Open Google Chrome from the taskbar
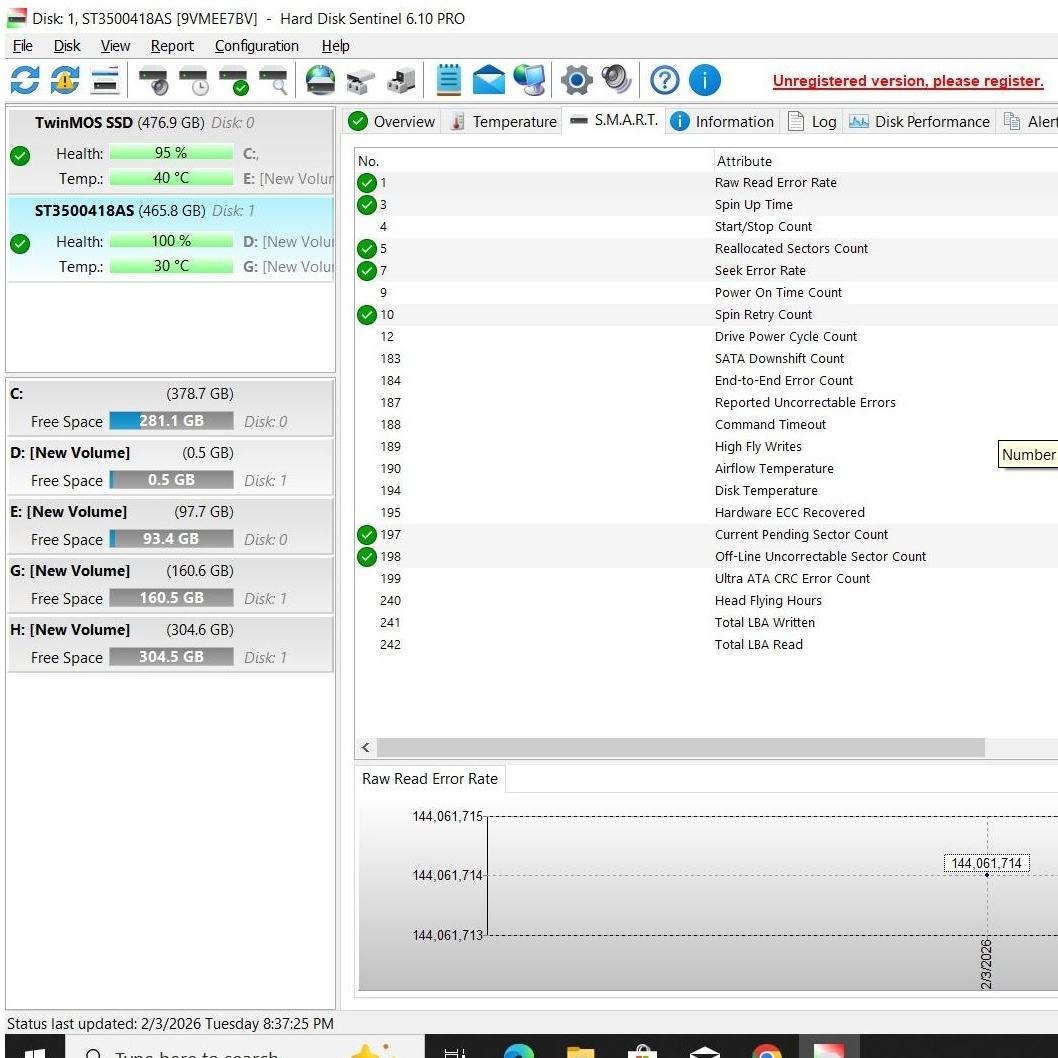The height and width of the screenshot is (1058, 1058). click(x=766, y=1050)
